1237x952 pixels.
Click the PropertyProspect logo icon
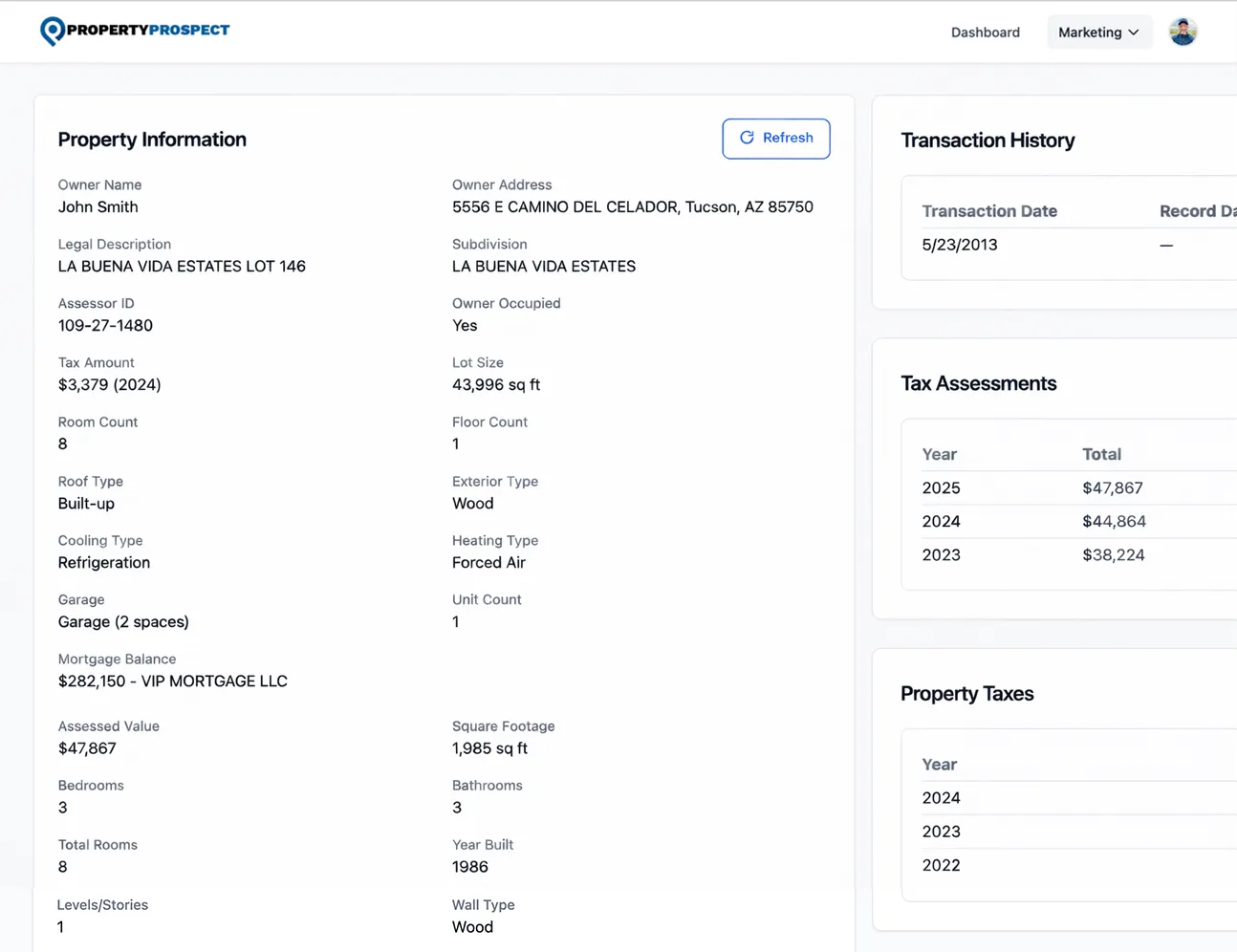click(48, 30)
